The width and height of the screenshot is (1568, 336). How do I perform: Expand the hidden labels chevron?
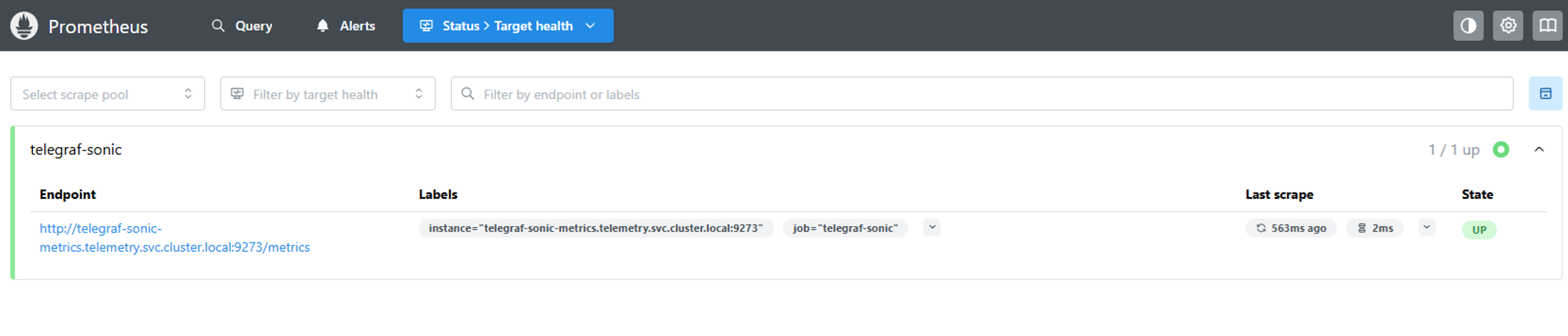click(x=931, y=228)
